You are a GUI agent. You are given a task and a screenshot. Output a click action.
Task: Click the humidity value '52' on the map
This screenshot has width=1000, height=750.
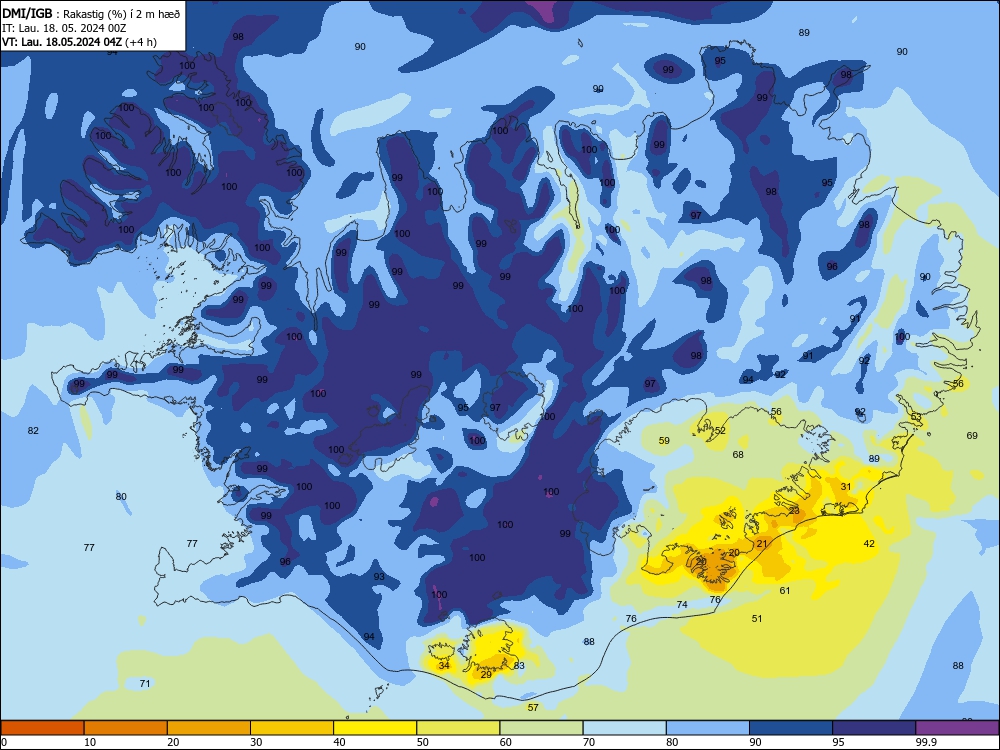pos(720,430)
